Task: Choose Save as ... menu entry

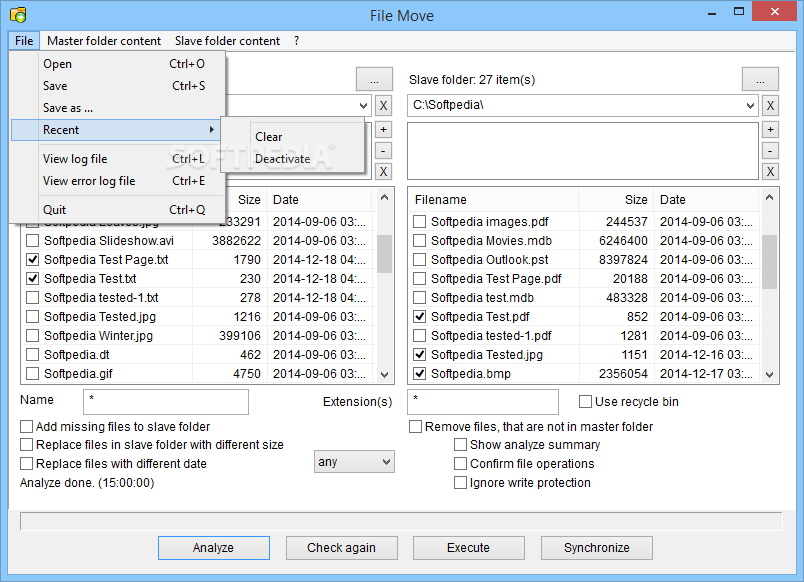Action: (118, 108)
